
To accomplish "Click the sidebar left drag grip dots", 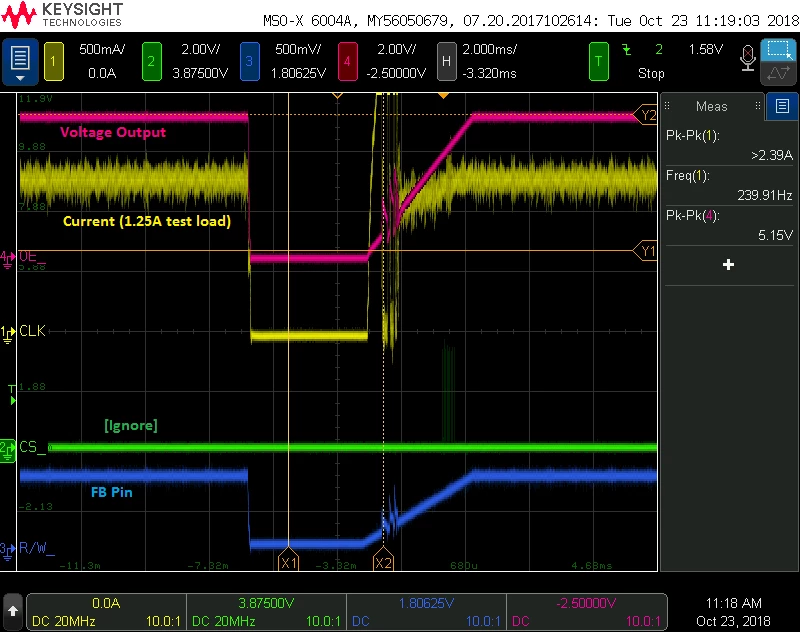I will pyautogui.click(x=667, y=106).
